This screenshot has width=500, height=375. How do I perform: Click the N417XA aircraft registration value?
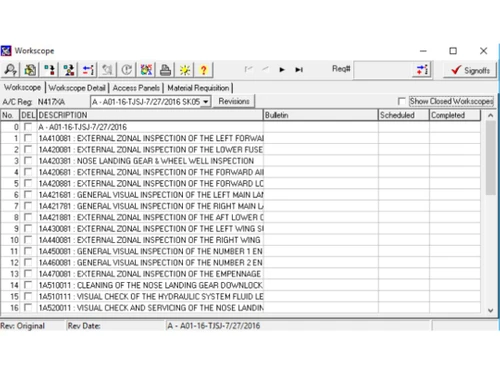click(51, 102)
